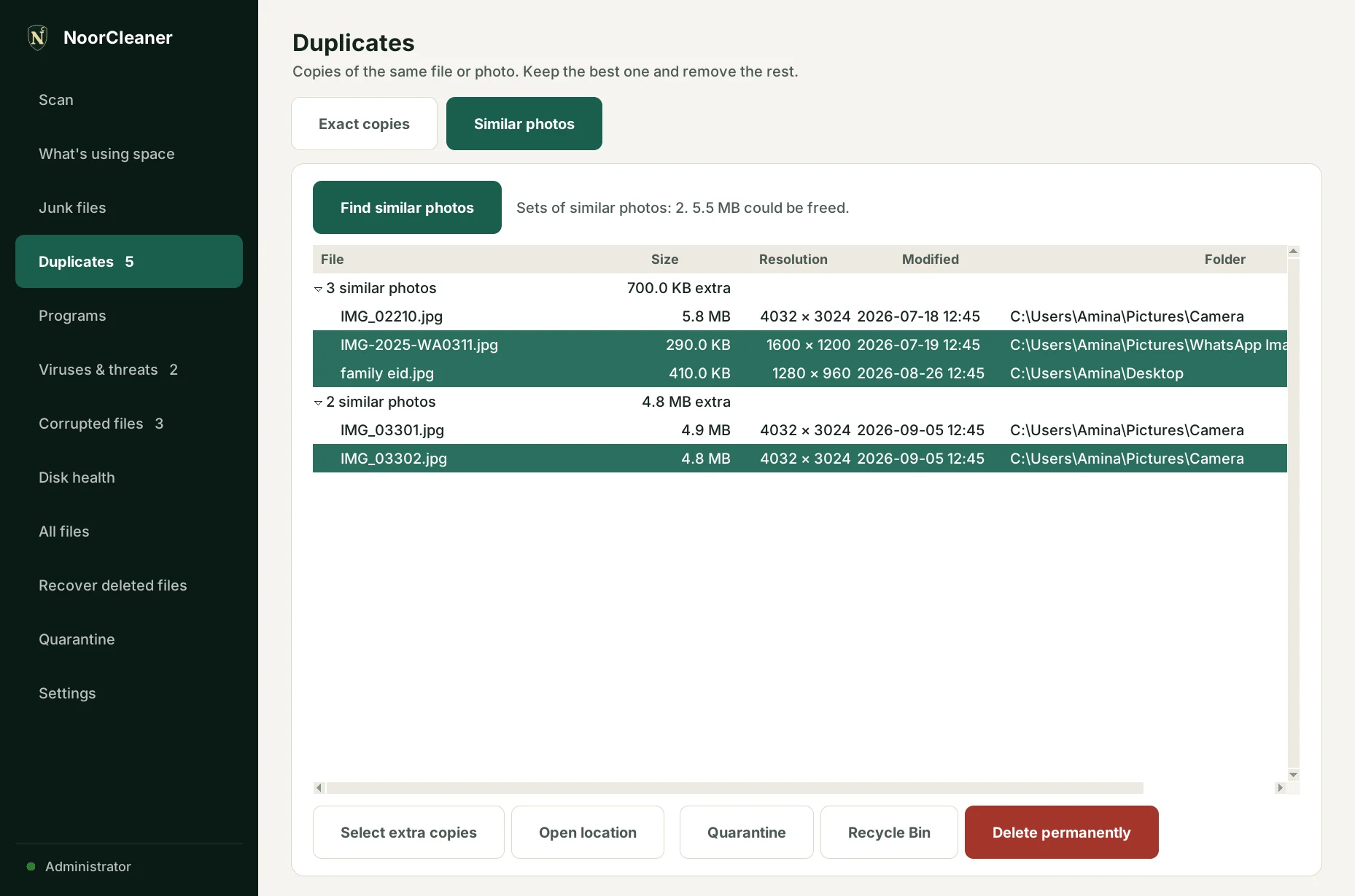Send selected files to Recycle Bin

[889, 833]
